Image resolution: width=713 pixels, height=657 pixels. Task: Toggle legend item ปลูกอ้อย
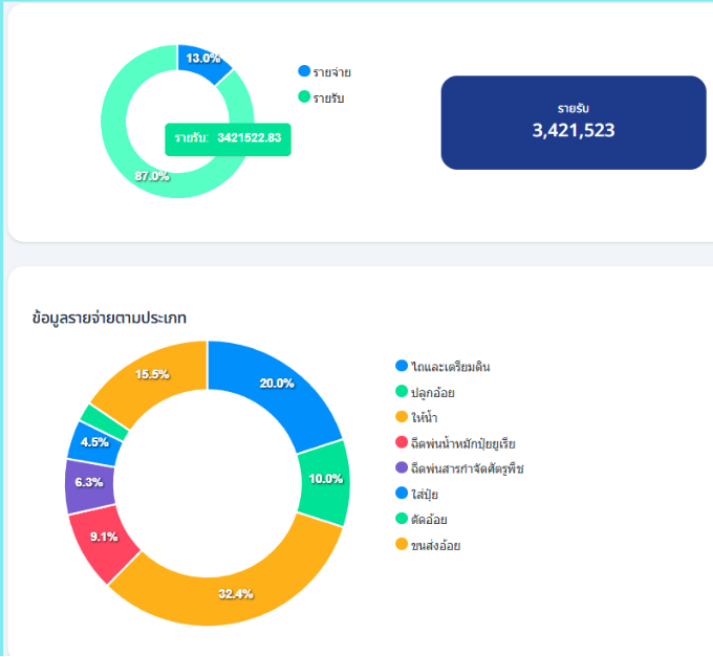coord(425,391)
